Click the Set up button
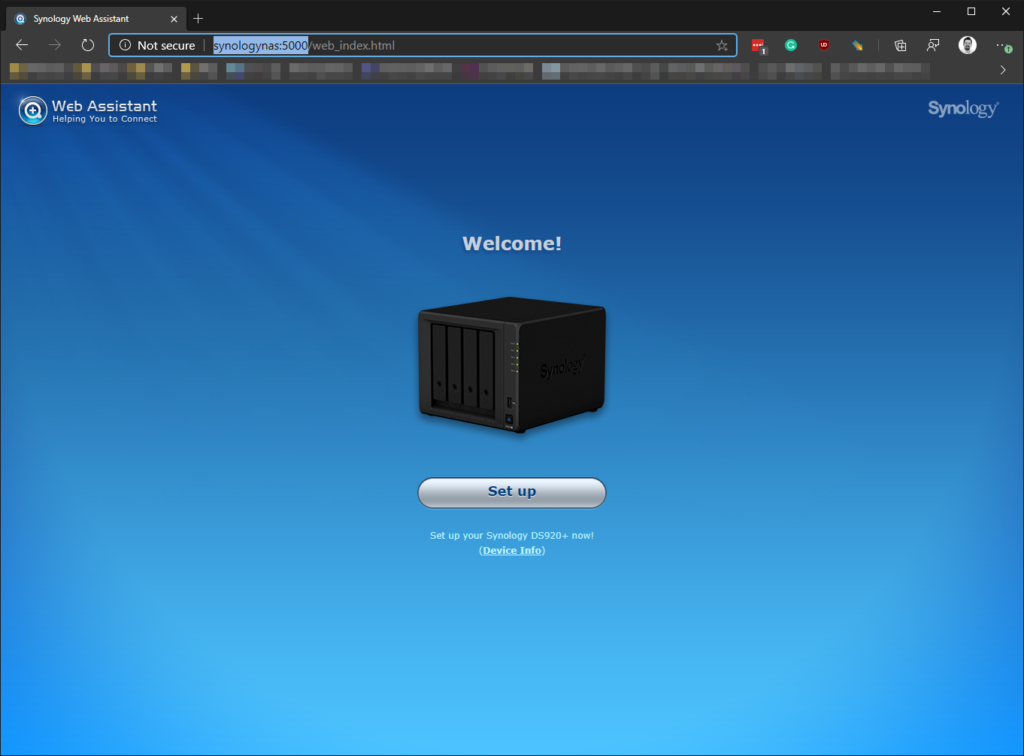The height and width of the screenshot is (756, 1024). click(x=511, y=492)
